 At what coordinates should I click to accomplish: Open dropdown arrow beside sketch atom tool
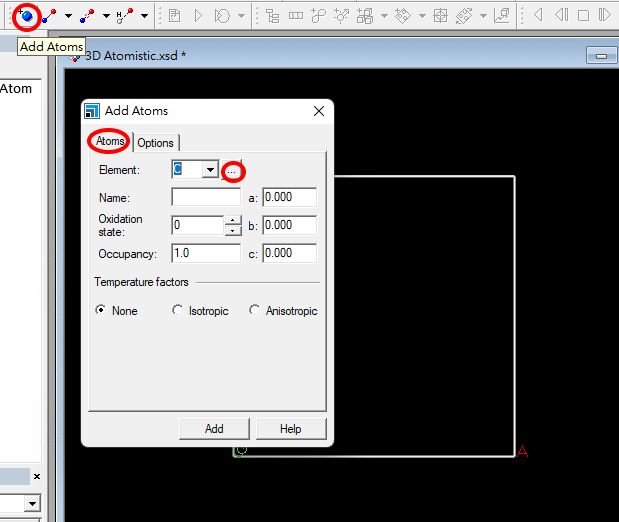pyautogui.click(x=68, y=16)
